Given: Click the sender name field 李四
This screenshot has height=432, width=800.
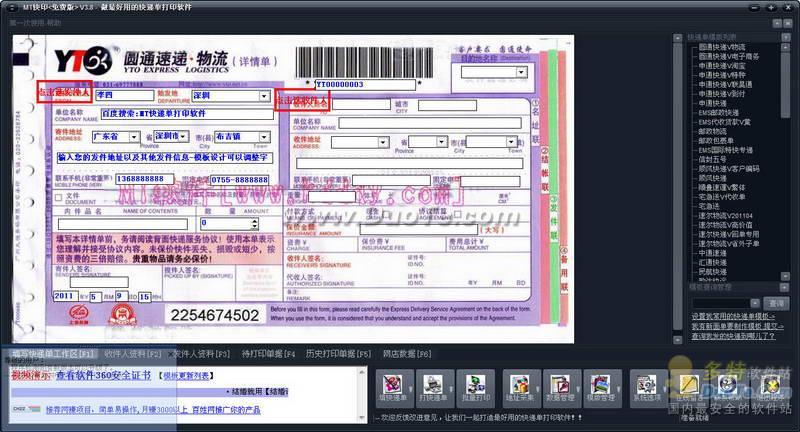Looking at the screenshot, I should (124, 95).
